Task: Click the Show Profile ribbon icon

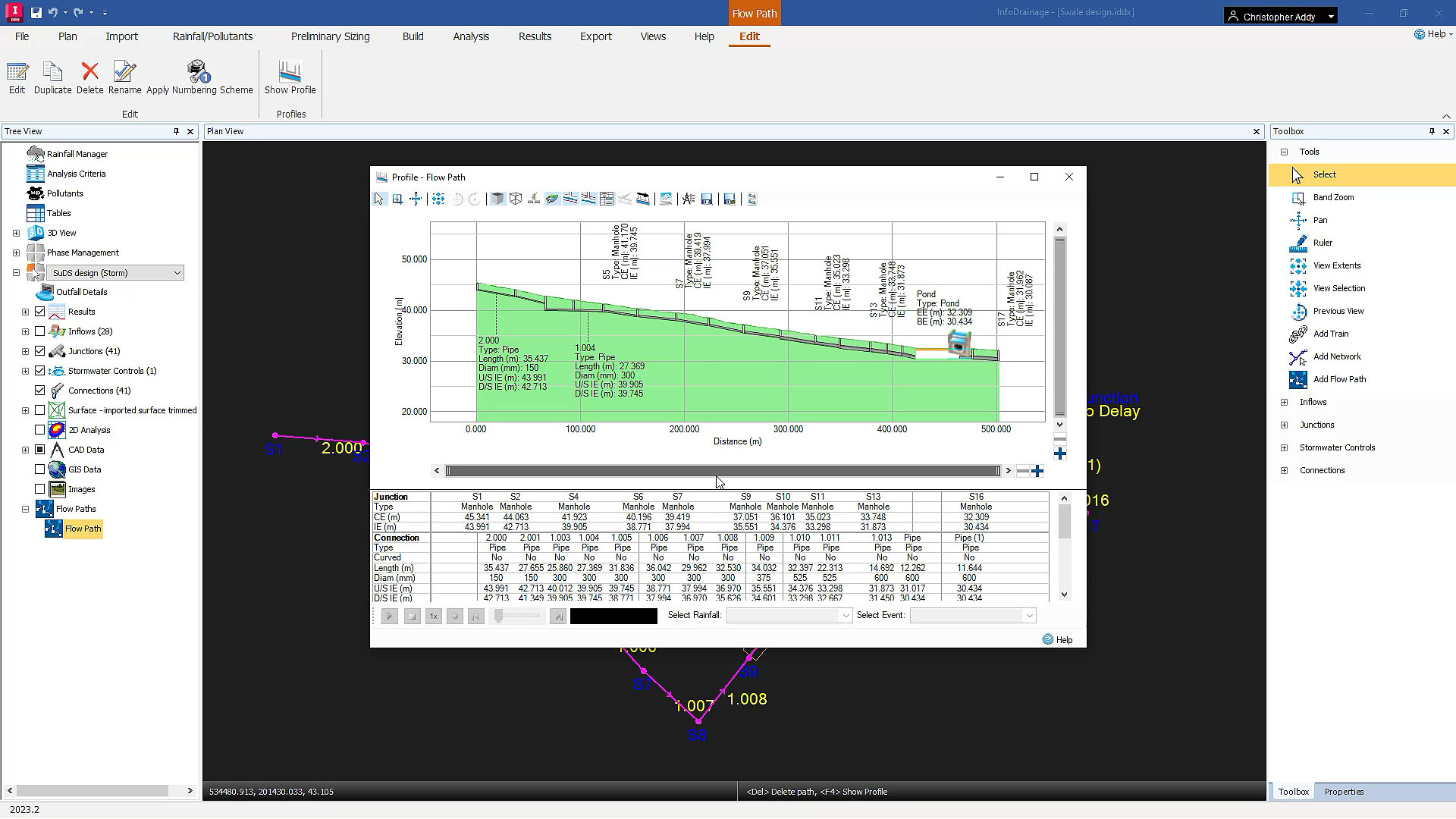Action: 290,73
